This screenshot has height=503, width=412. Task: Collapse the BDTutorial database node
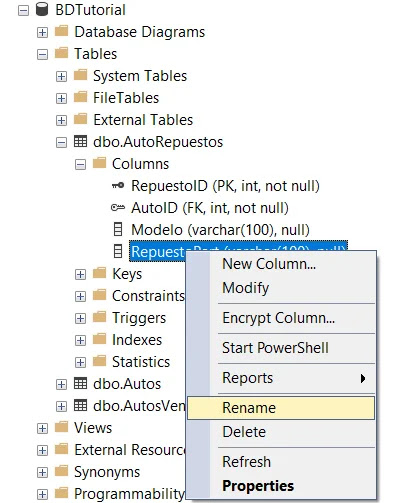click(x=23, y=11)
